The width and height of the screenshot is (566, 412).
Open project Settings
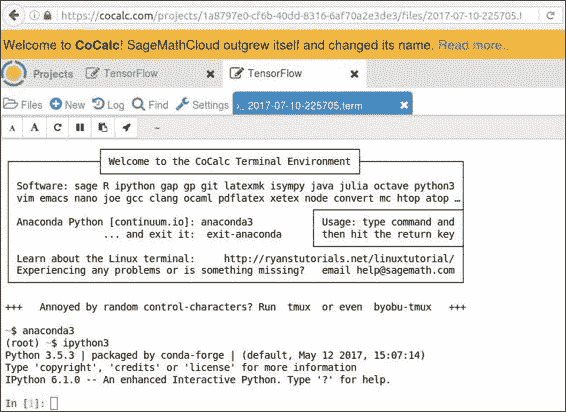tap(203, 105)
